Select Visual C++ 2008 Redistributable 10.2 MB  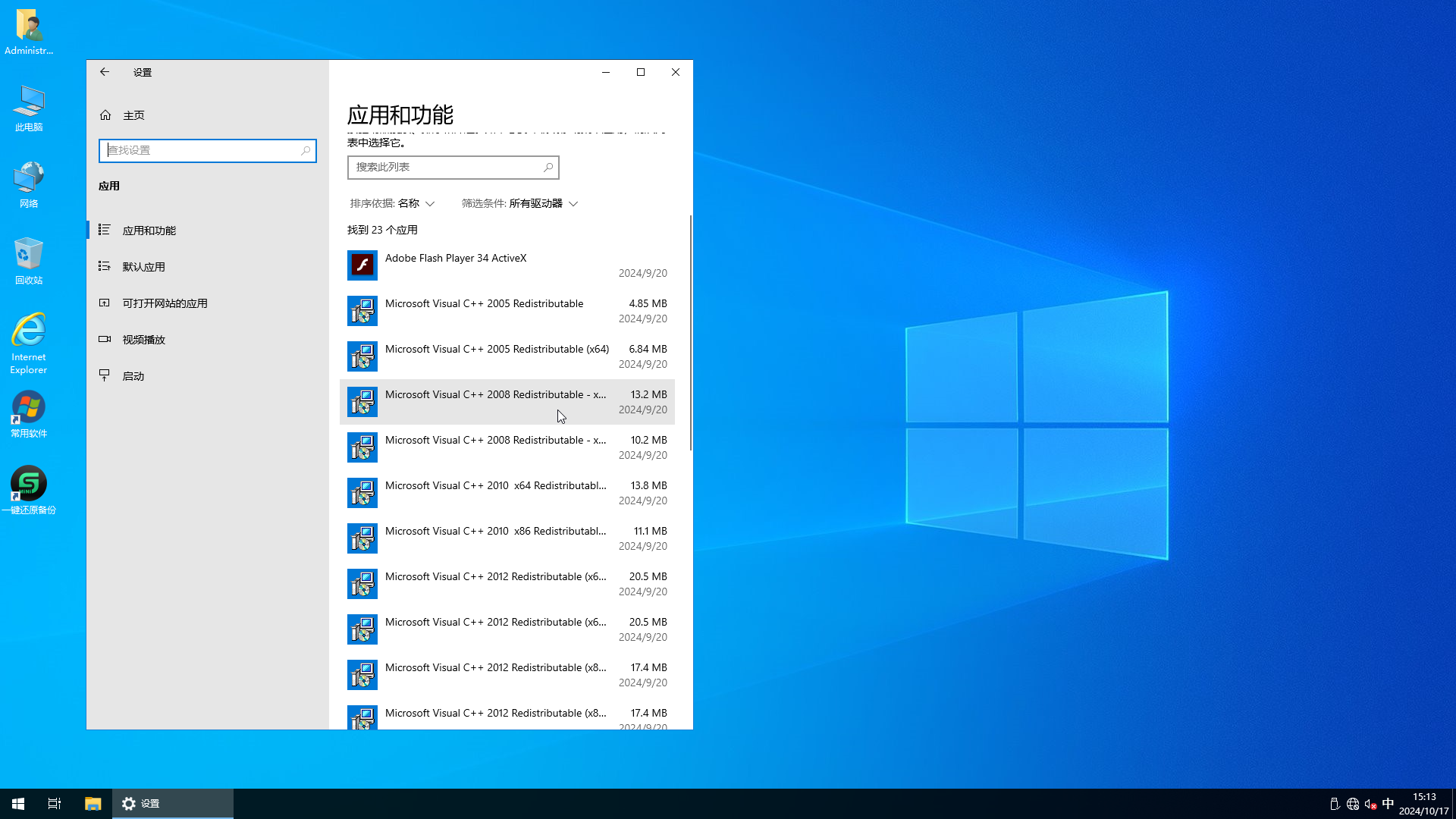(x=507, y=447)
